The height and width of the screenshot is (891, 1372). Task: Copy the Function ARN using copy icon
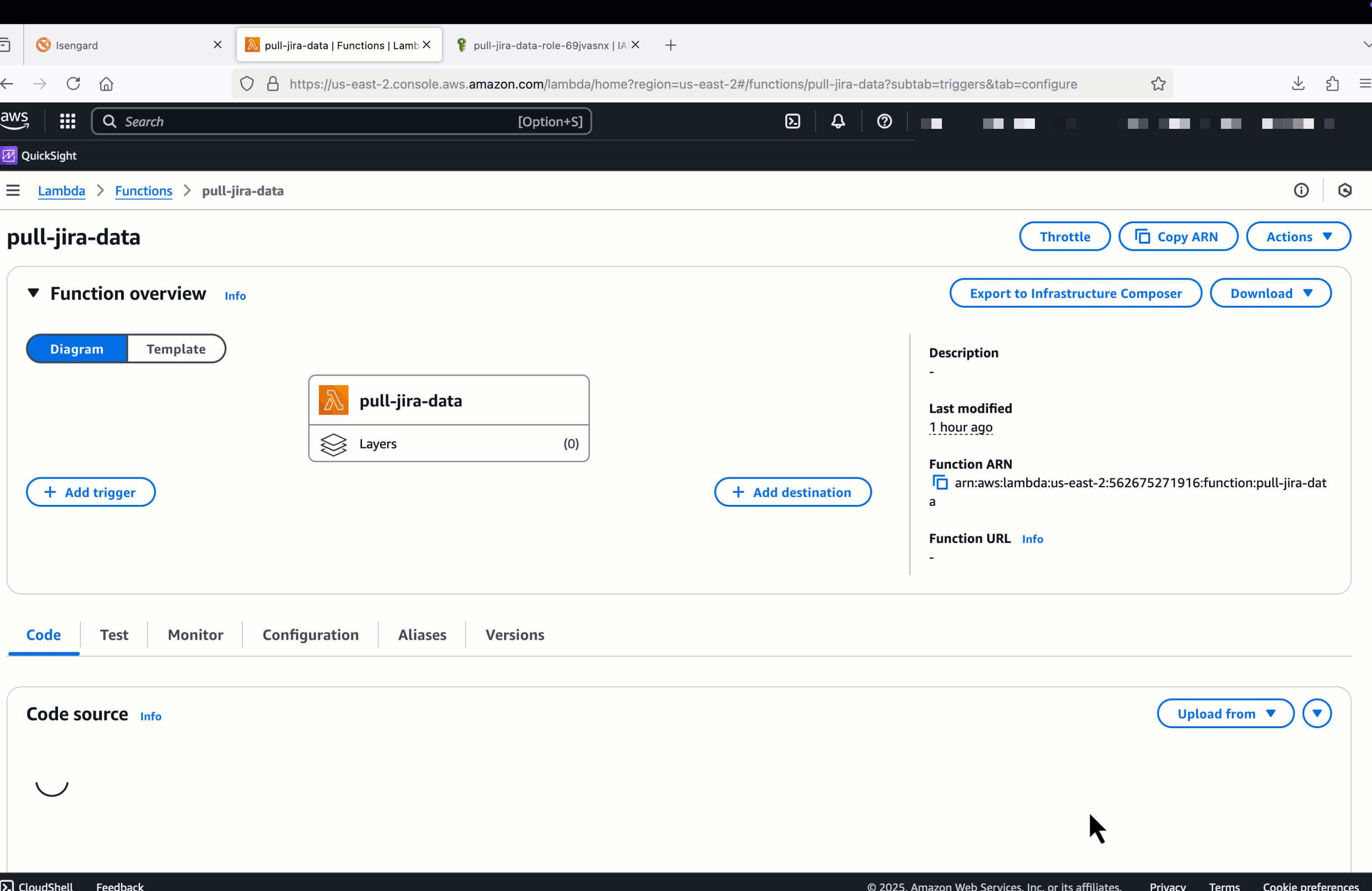[940, 482]
